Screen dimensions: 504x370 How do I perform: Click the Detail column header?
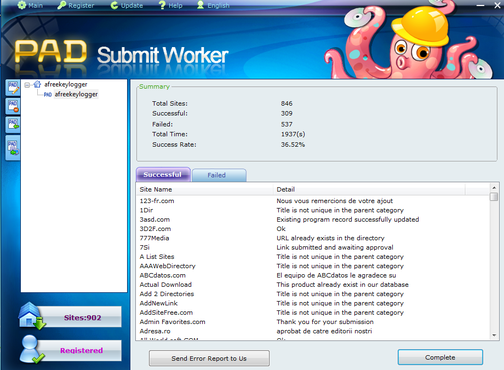click(x=369, y=189)
